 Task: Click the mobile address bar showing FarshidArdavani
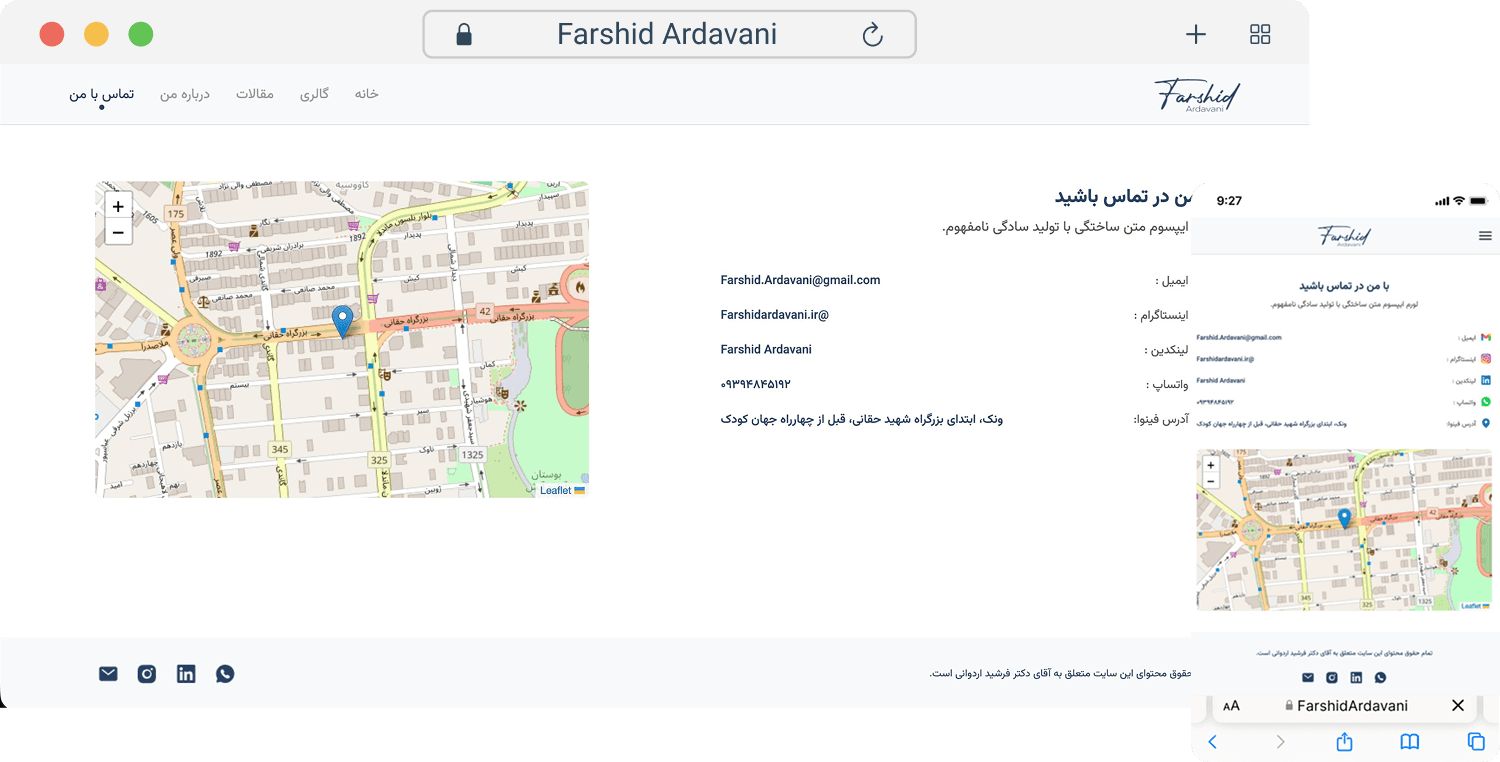pyautogui.click(x=1345, y=706)
